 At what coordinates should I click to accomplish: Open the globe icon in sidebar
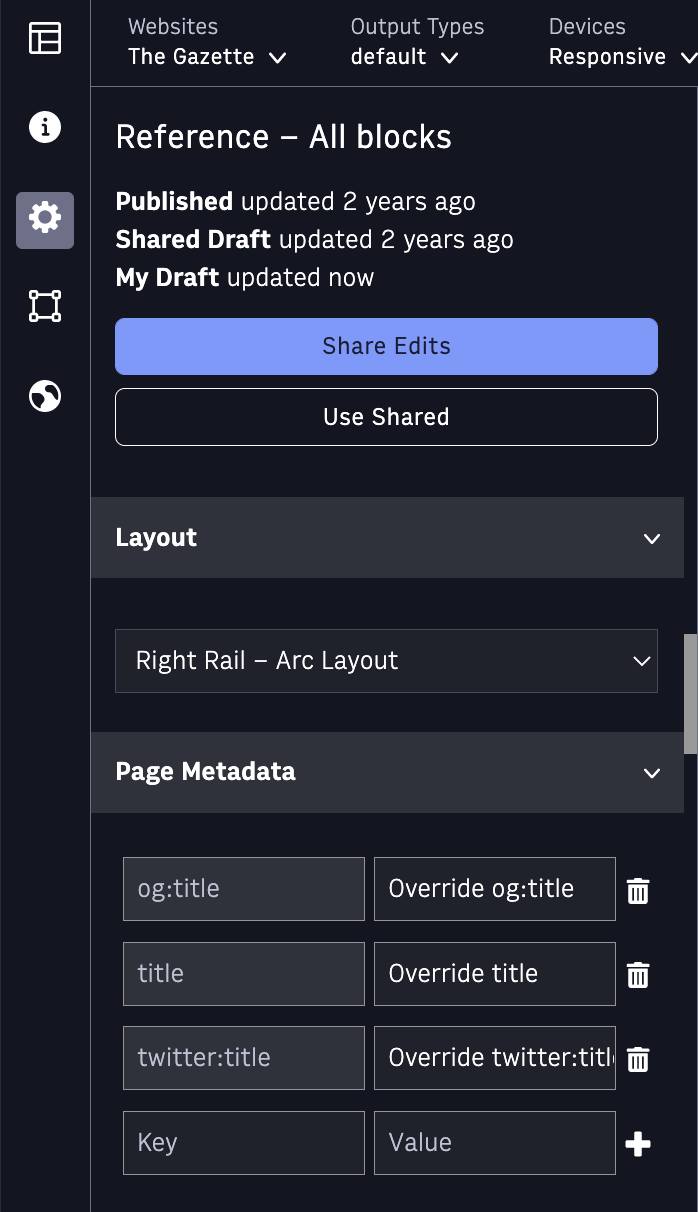(x=45, y=397)
